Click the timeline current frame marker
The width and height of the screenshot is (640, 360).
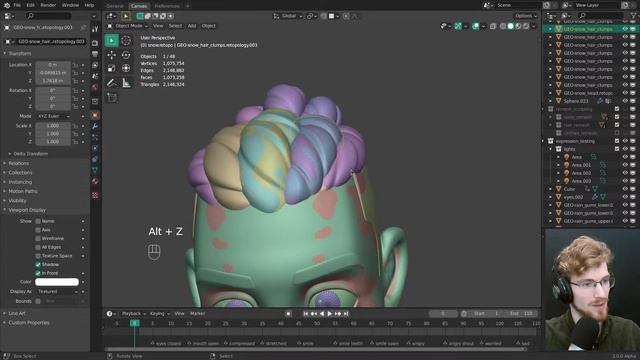[135, 323]
